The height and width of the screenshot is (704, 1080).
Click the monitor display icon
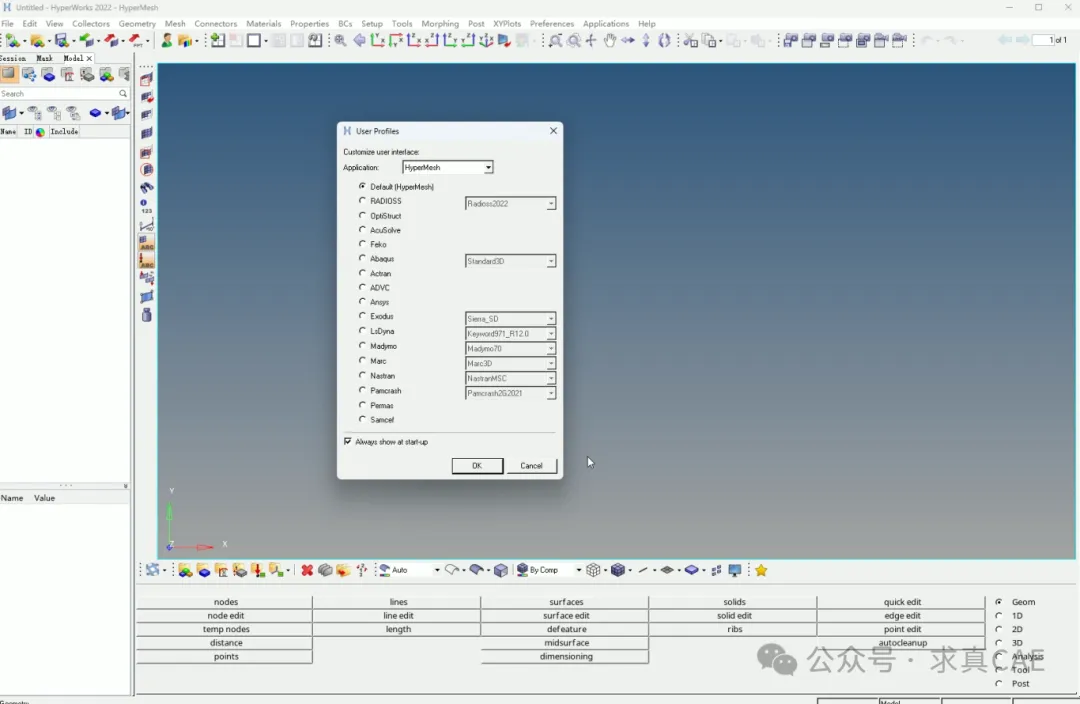click(735, 570)
